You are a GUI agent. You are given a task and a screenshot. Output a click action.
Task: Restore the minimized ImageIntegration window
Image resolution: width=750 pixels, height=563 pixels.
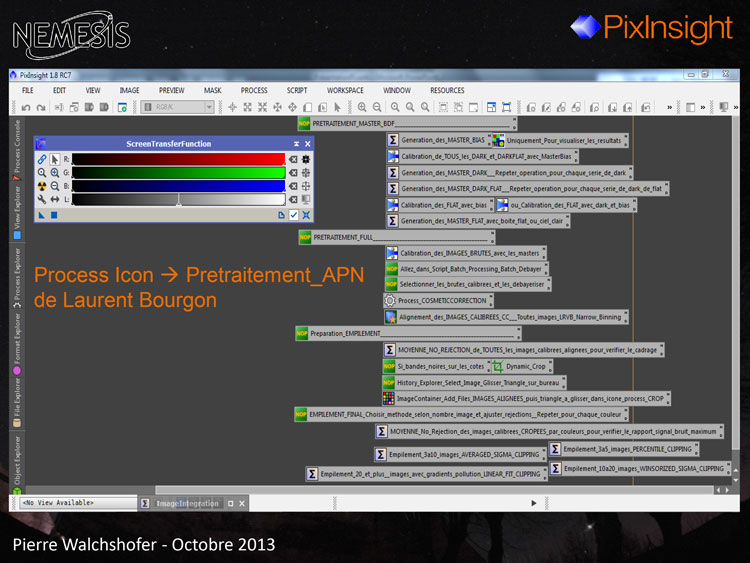(232, 503)
